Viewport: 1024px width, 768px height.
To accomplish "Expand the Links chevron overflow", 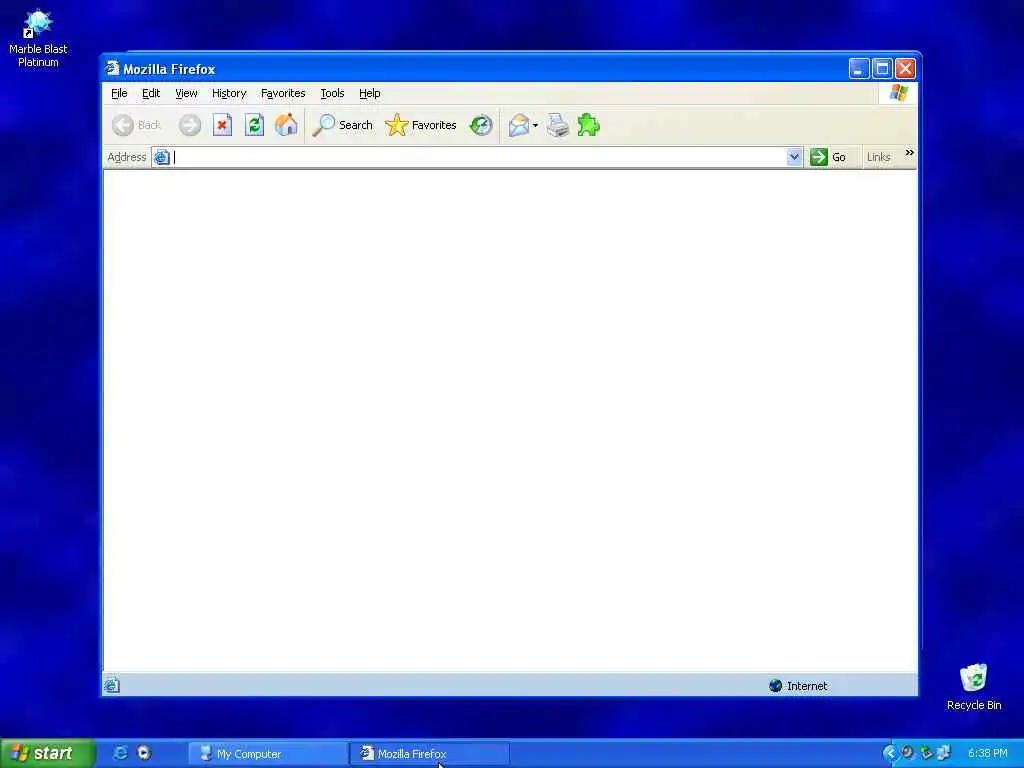I will click(x=910, y=153).
